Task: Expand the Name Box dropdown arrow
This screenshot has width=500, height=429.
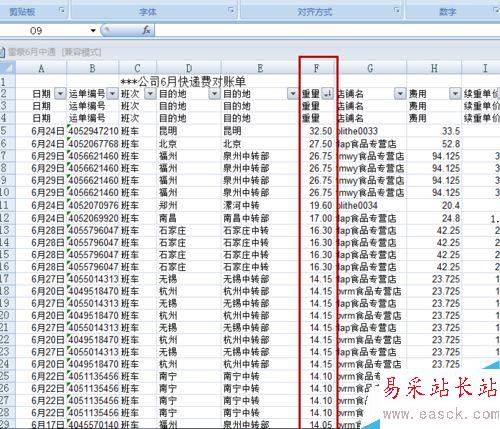Action: 93,31
